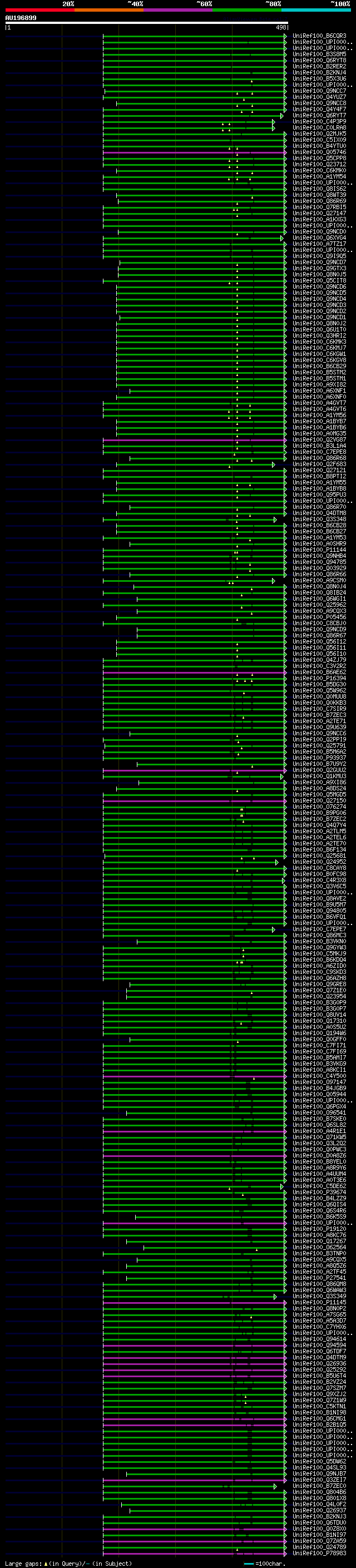Open hit UniRef100_P16394
Viewport: 356px width, 1568px height.
[319, 678]
